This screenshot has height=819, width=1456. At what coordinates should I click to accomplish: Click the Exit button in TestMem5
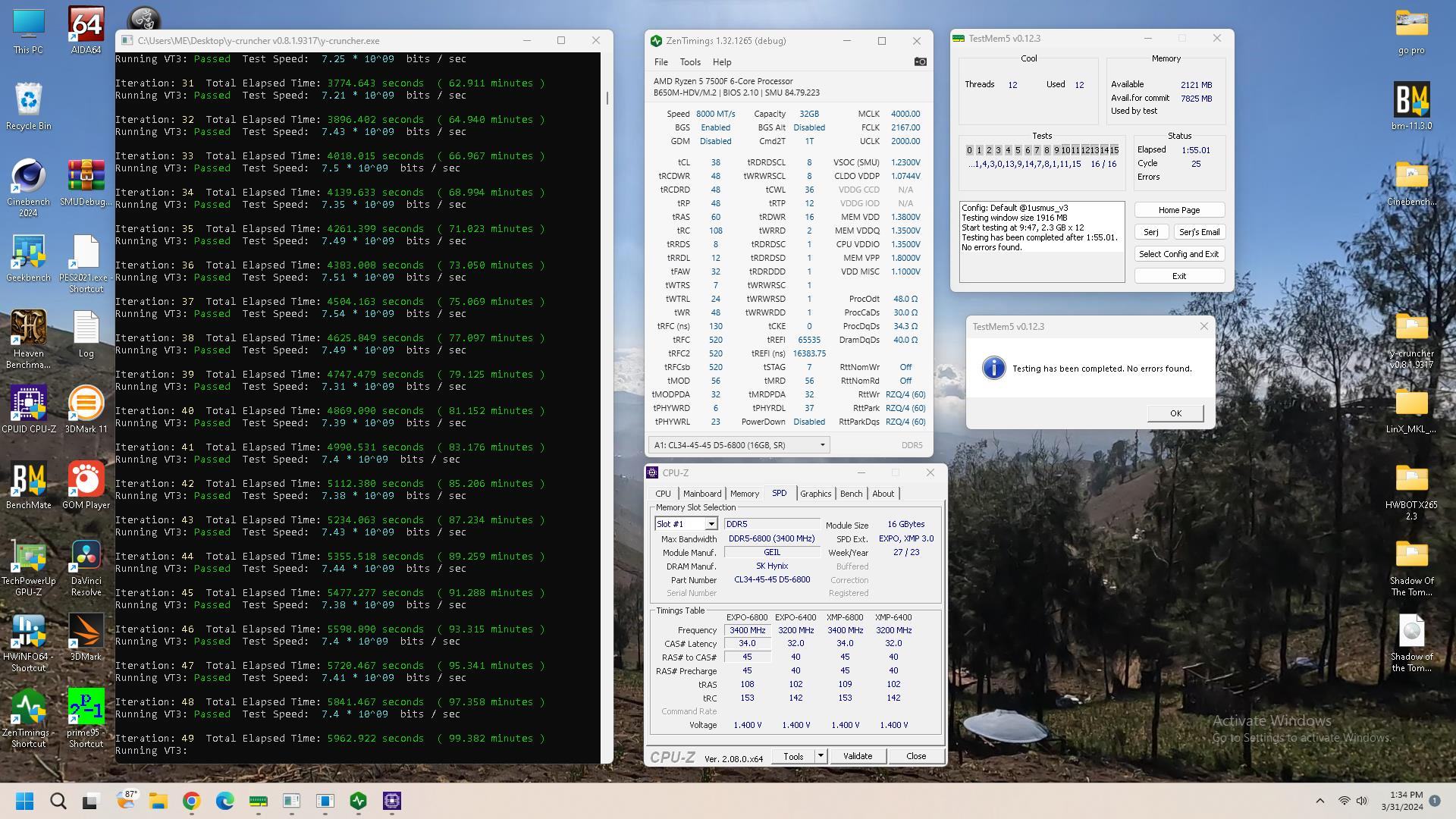click(1179, 276)
